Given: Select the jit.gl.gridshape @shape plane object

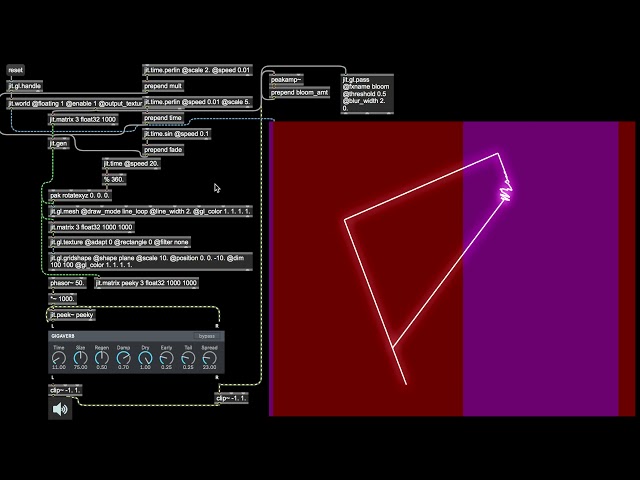Looking at the screenshot, I should (150, 261).
